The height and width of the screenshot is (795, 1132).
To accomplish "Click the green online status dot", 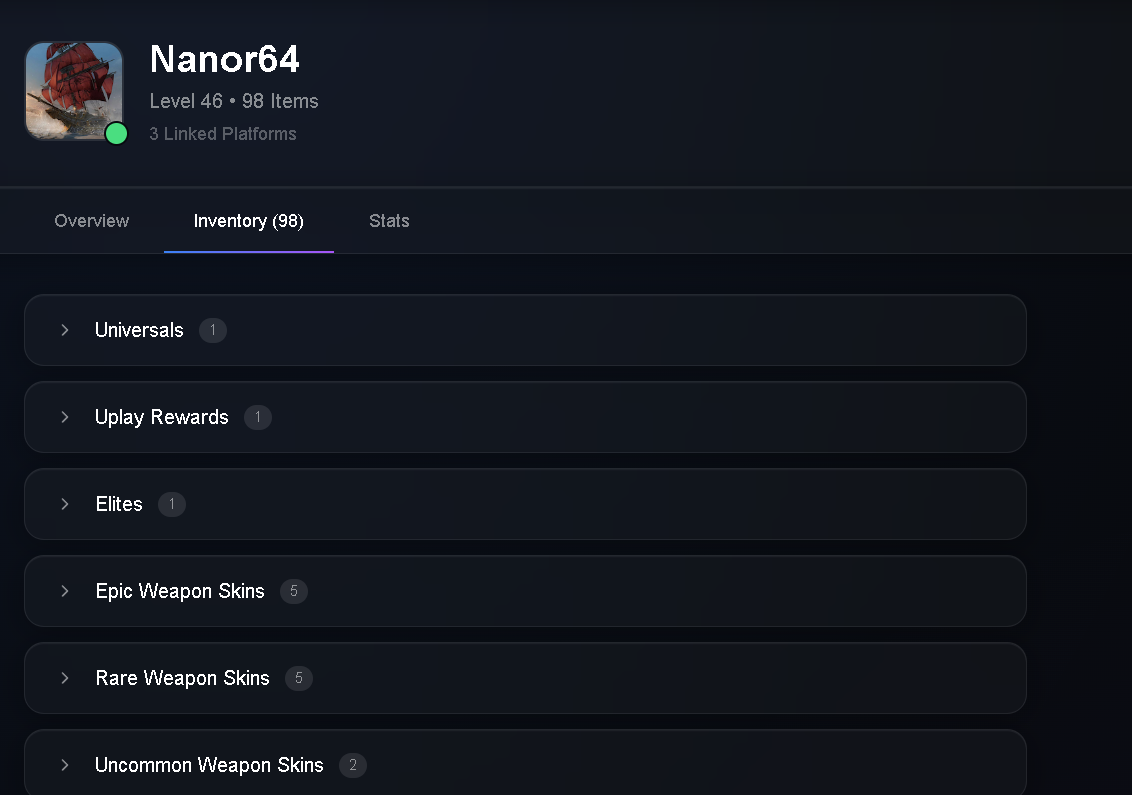I will (116, 134).
